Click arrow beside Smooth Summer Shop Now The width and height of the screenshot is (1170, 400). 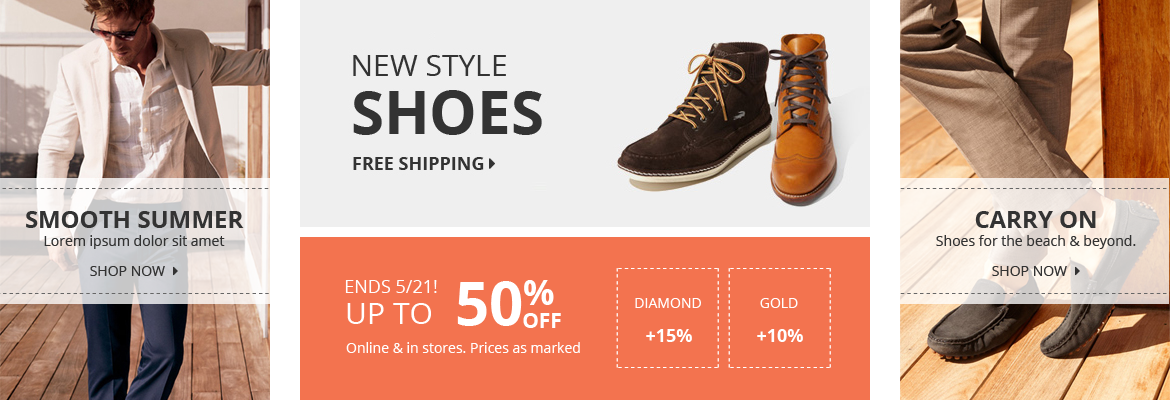coord(175,271)
